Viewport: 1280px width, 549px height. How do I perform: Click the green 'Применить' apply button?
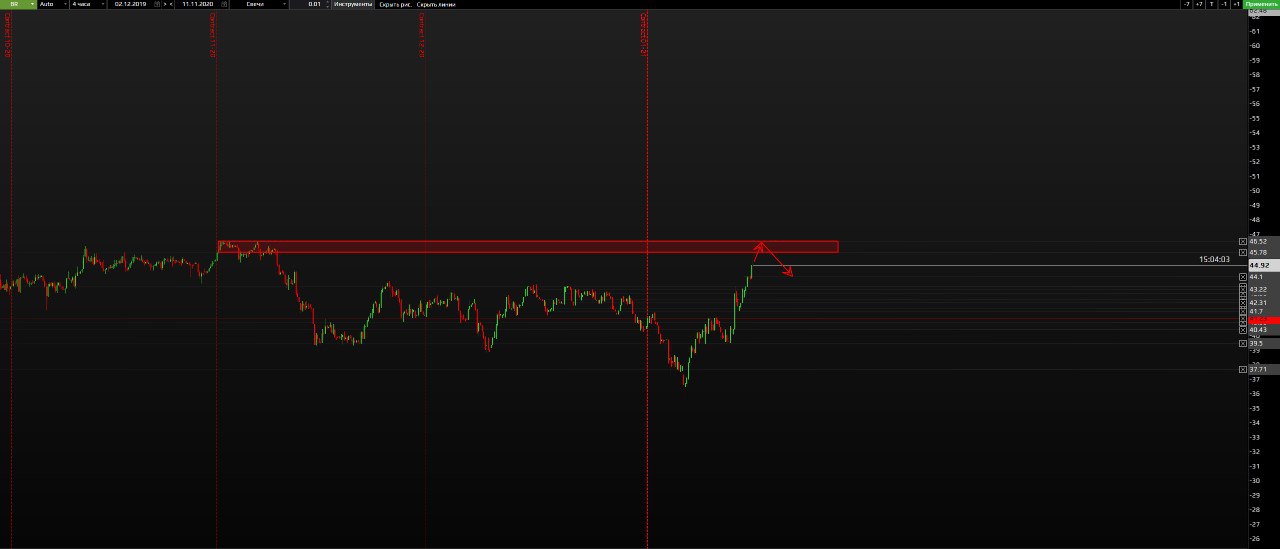point(1262,4)
